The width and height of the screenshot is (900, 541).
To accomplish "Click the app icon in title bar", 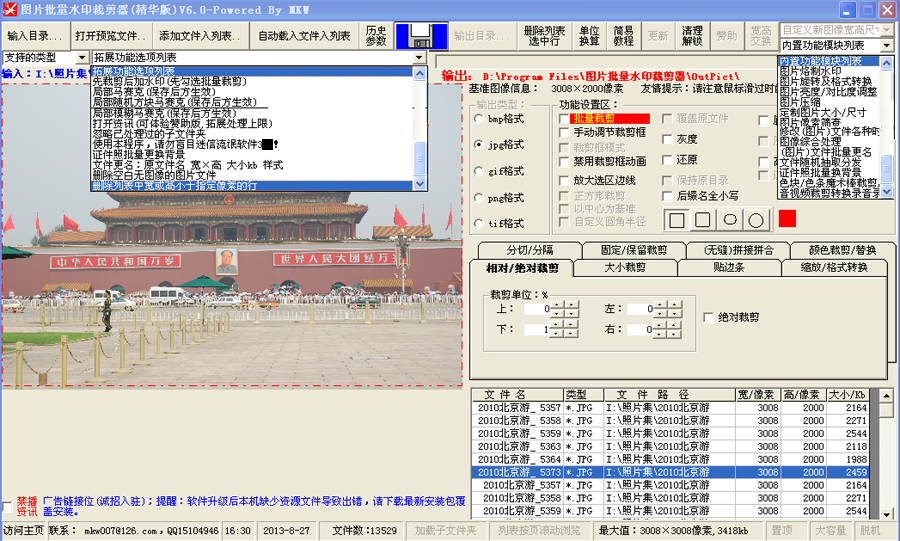I will pos(9,8).
